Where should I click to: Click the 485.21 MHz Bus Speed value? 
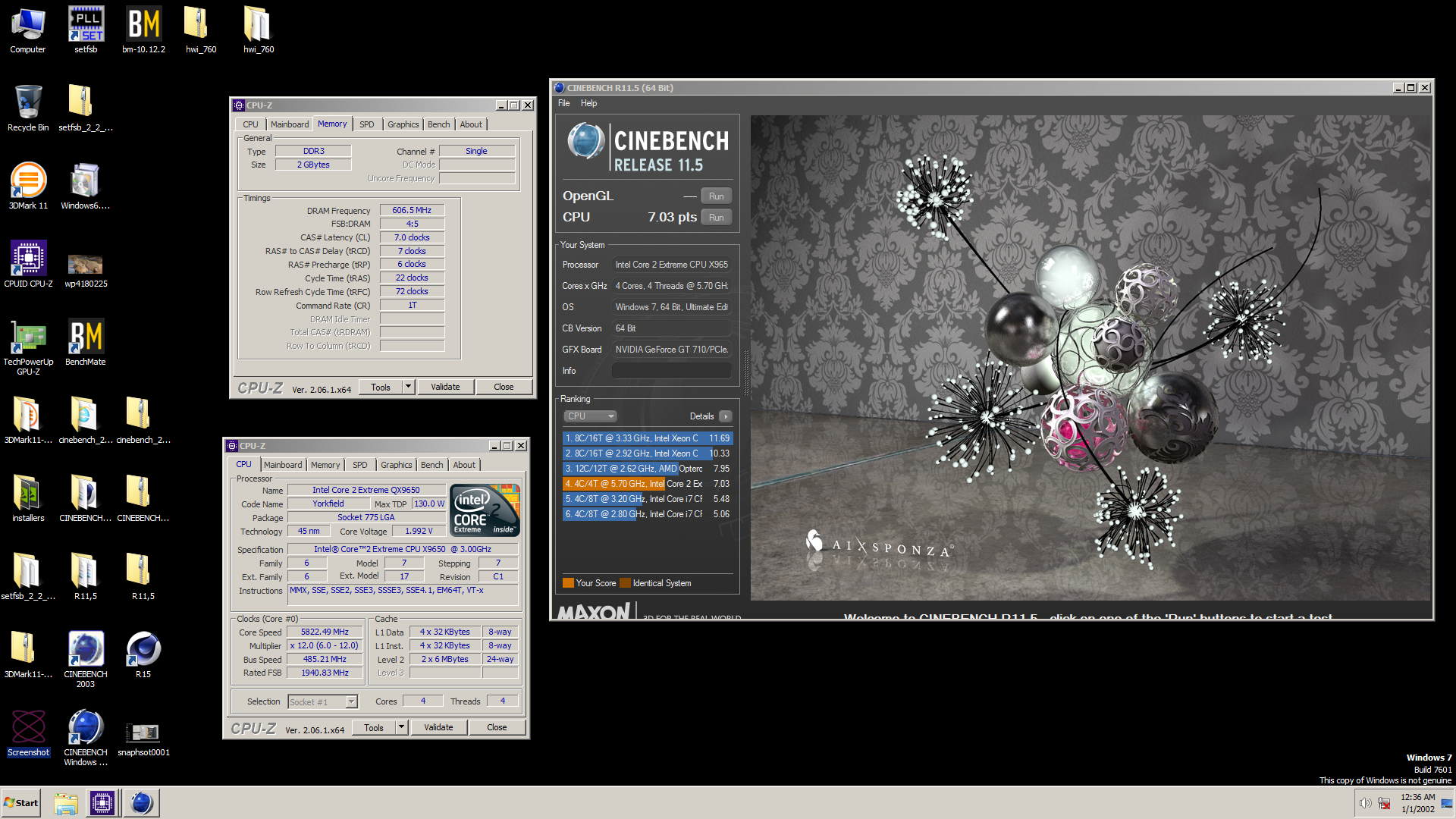[x=325, y=659]
